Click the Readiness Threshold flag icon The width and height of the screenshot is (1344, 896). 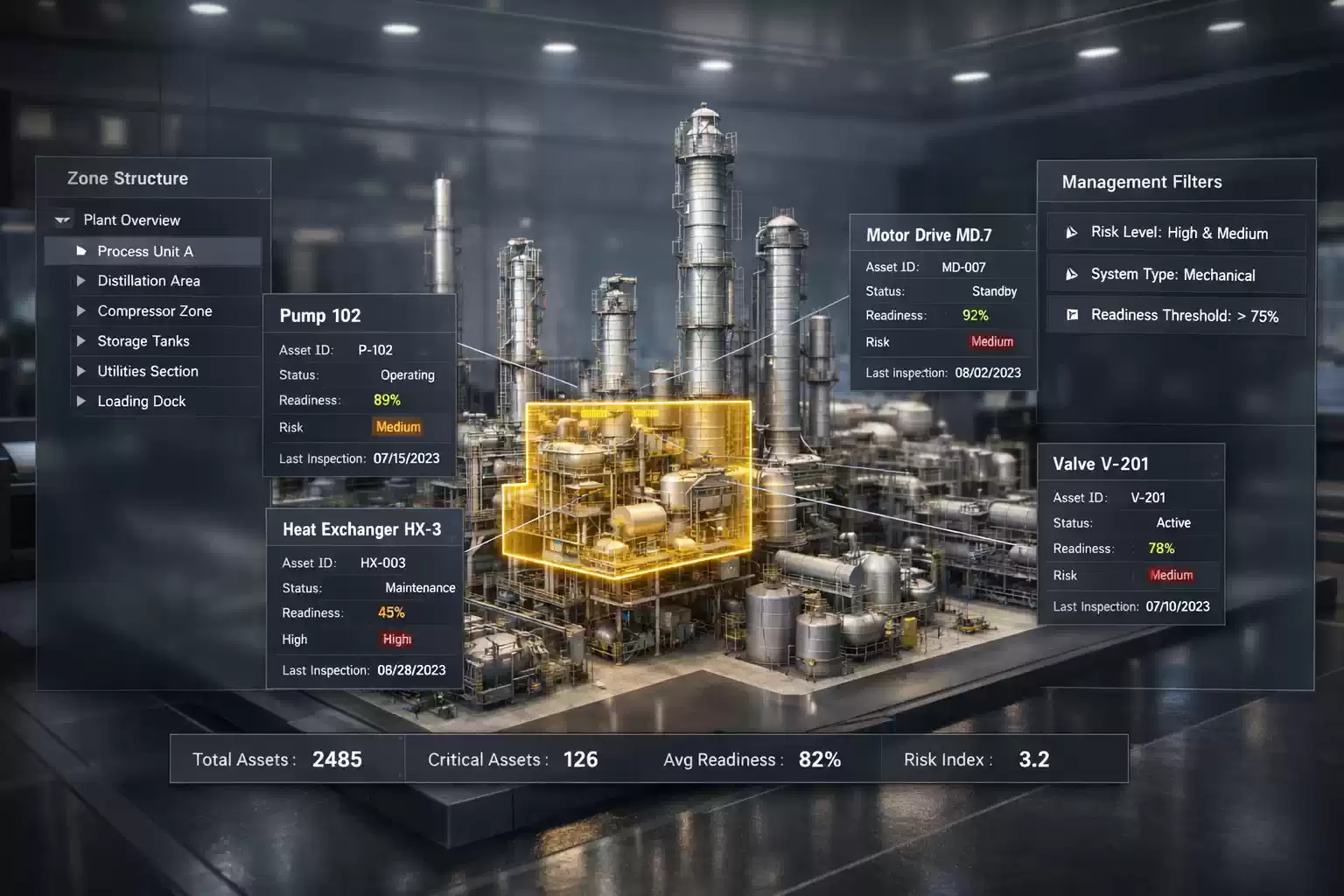pyautogui.click(x=1073, y=314)
